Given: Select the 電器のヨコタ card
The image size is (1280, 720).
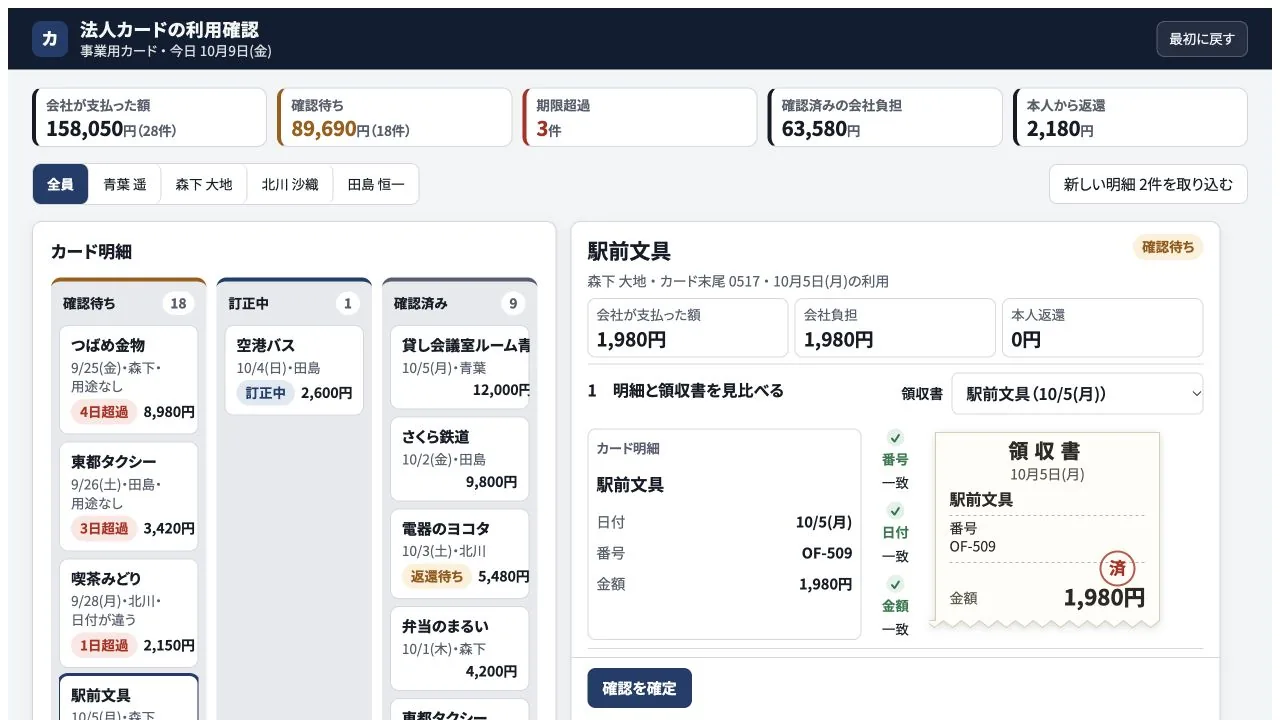Looking at the screenshot, I should click(460, 554).
